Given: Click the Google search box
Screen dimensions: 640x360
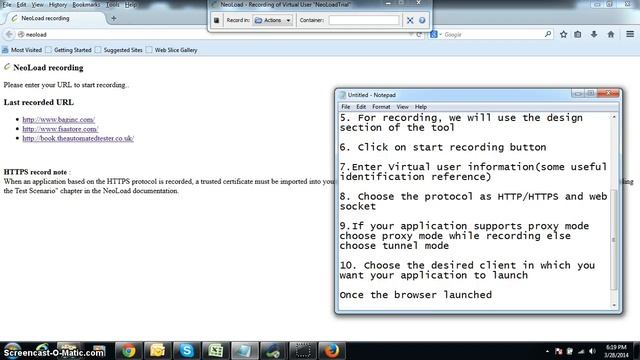Looking at the screenshot, I should tap(492, 35).
